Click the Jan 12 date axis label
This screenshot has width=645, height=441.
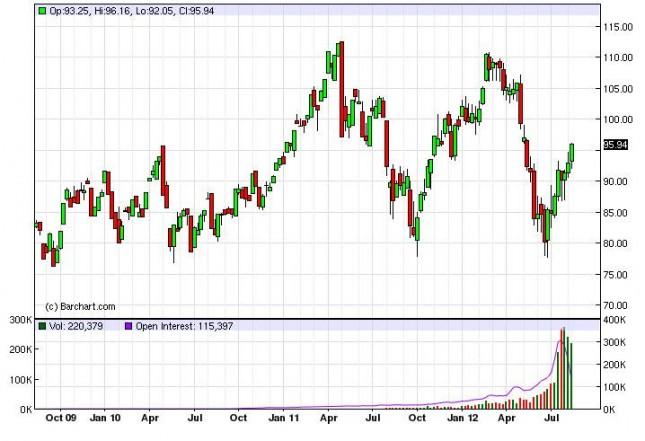[x=463, y=418]
